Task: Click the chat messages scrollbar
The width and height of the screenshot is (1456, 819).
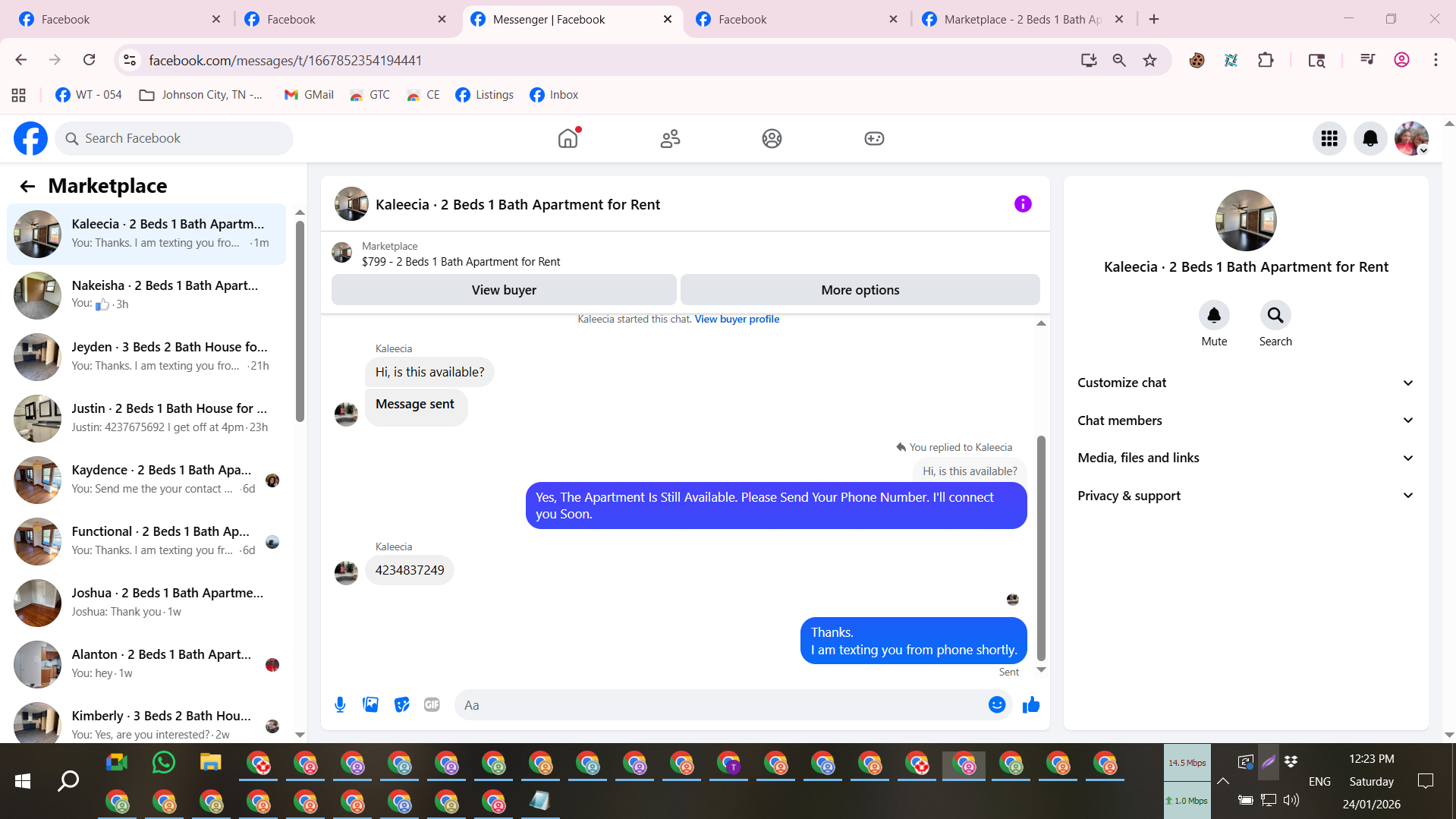Action: pos(1041,548)
